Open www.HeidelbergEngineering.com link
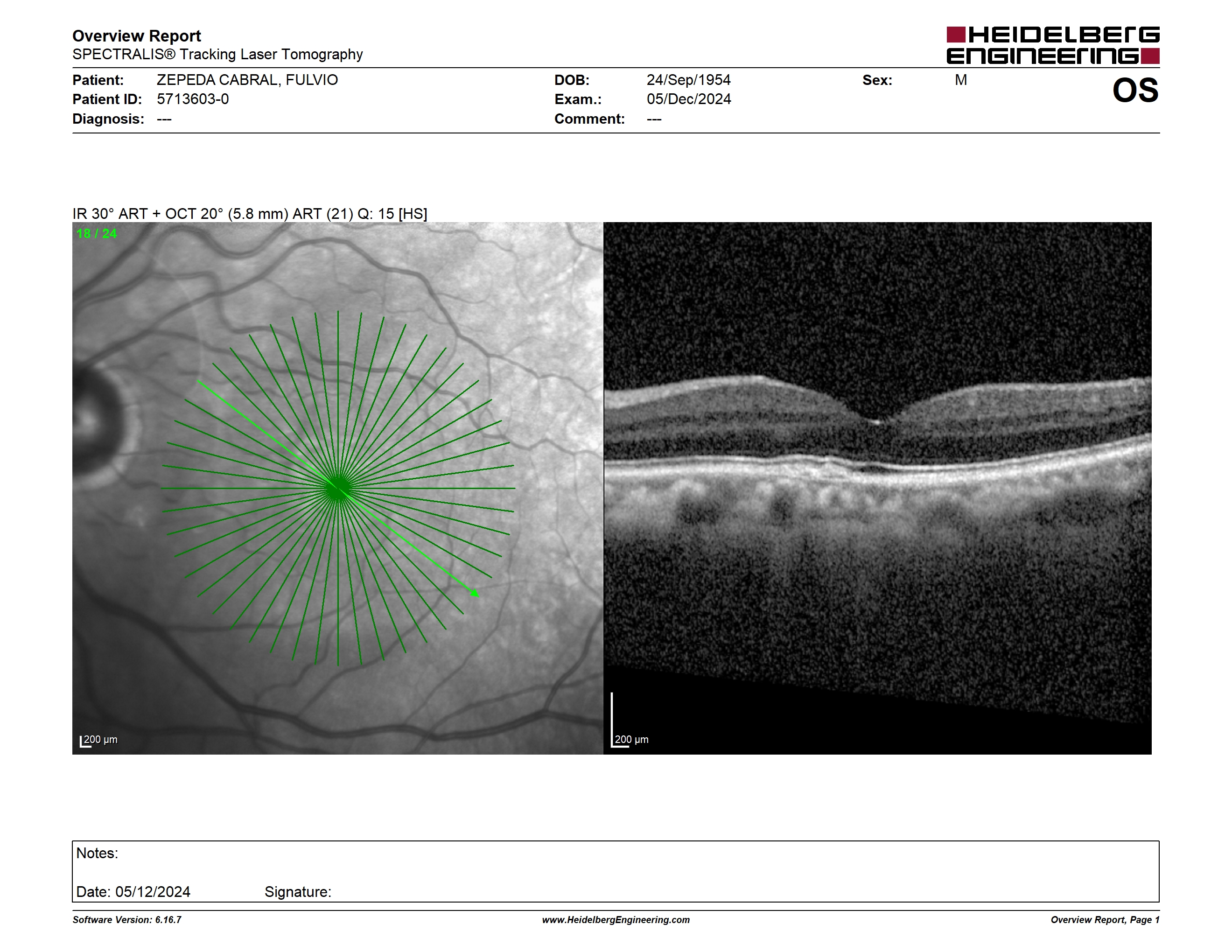 (616, 920)
